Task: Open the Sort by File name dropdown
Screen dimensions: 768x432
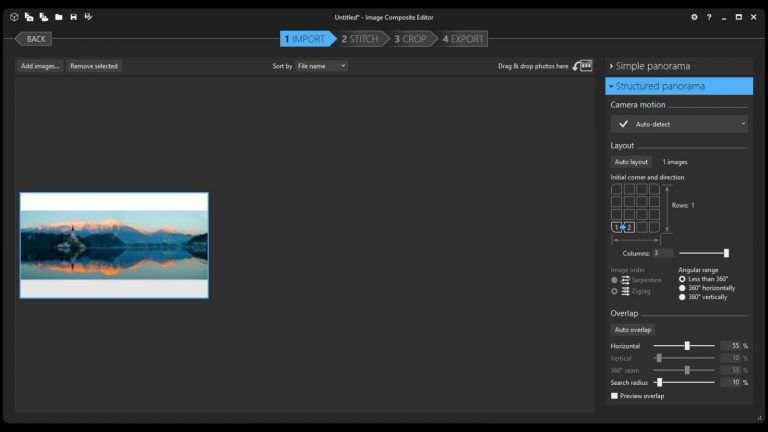Action: pos(320,66)
